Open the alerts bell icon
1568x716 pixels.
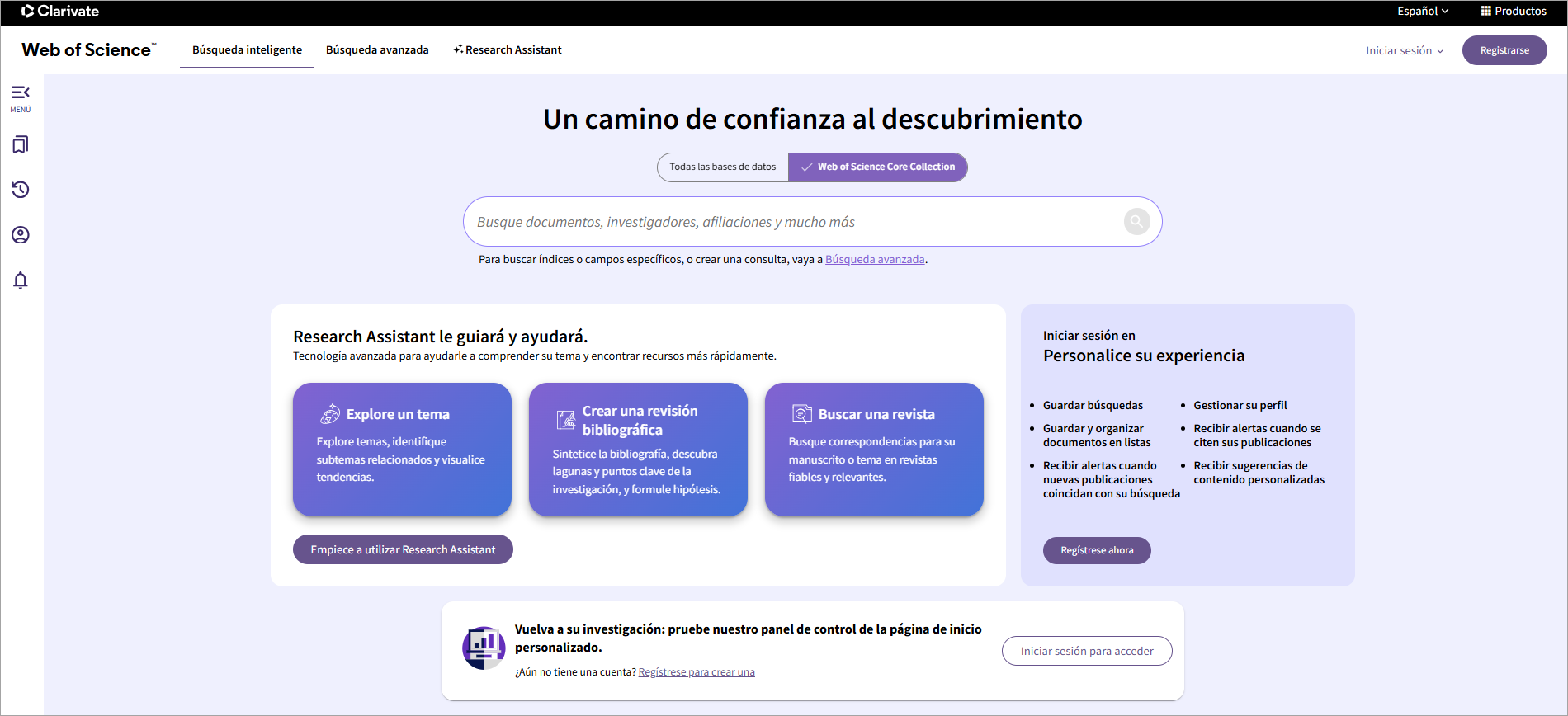[x=21, y=280]
